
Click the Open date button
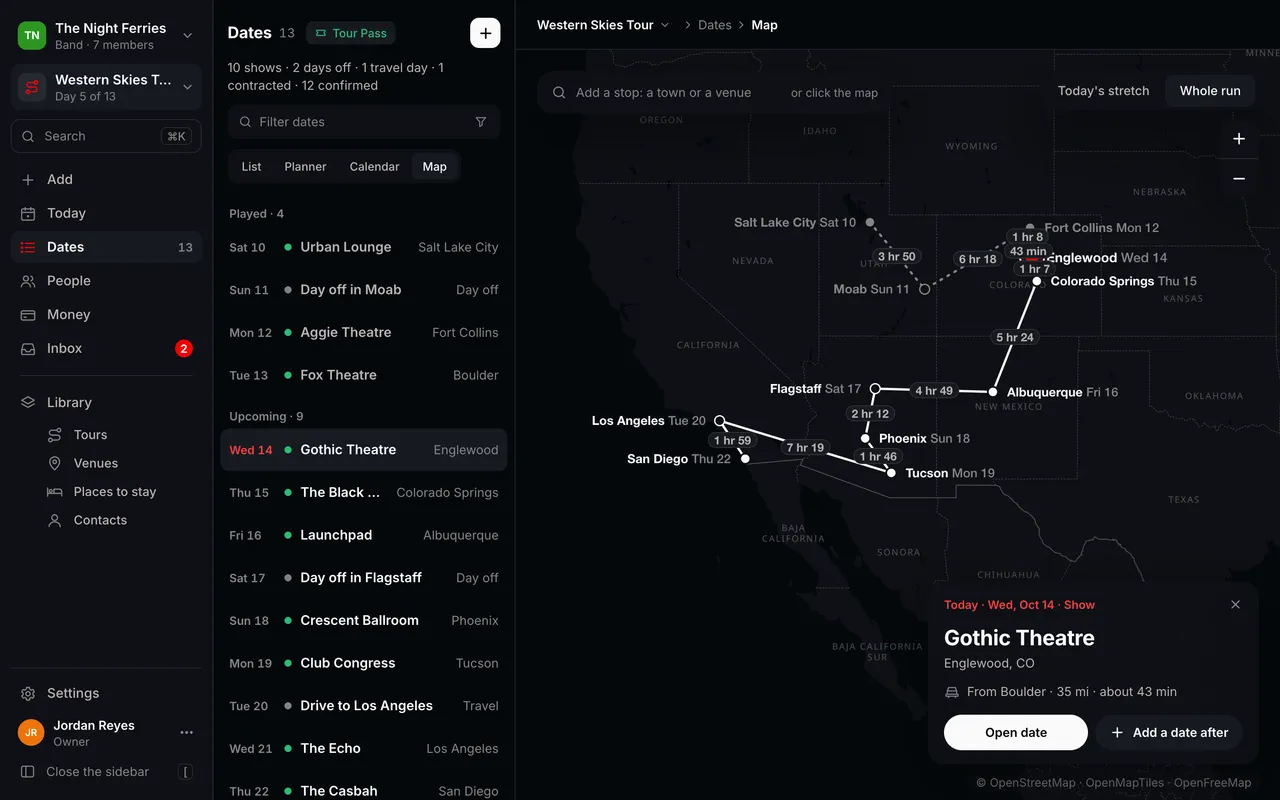click(x=1016, y=733)
